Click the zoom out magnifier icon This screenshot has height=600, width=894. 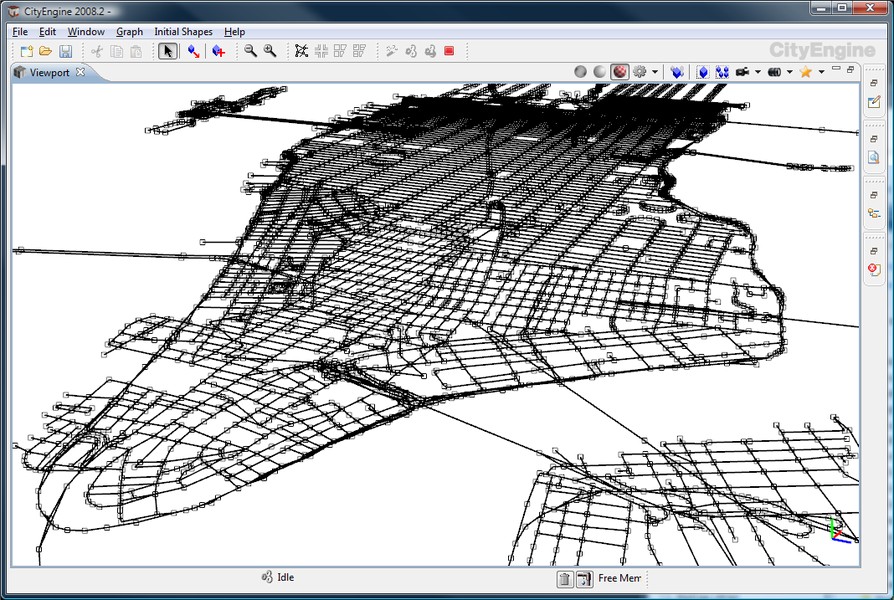point(251,51)
